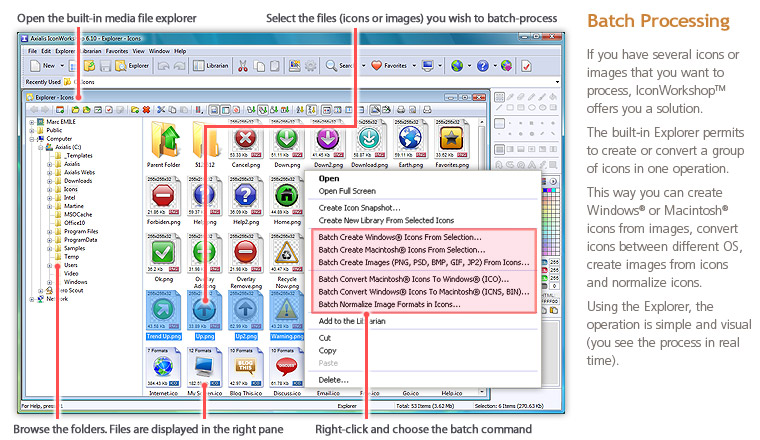Viewport: 760px width, 440px height.
Task: Click the scissors icon in Explorer window toolbar
Action: pos(162,110)
